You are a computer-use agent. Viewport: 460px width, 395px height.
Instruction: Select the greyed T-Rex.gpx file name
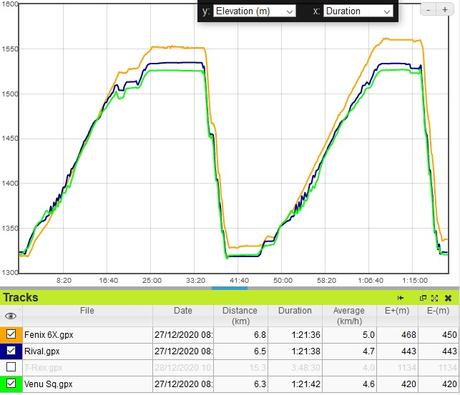coord(43,368)
